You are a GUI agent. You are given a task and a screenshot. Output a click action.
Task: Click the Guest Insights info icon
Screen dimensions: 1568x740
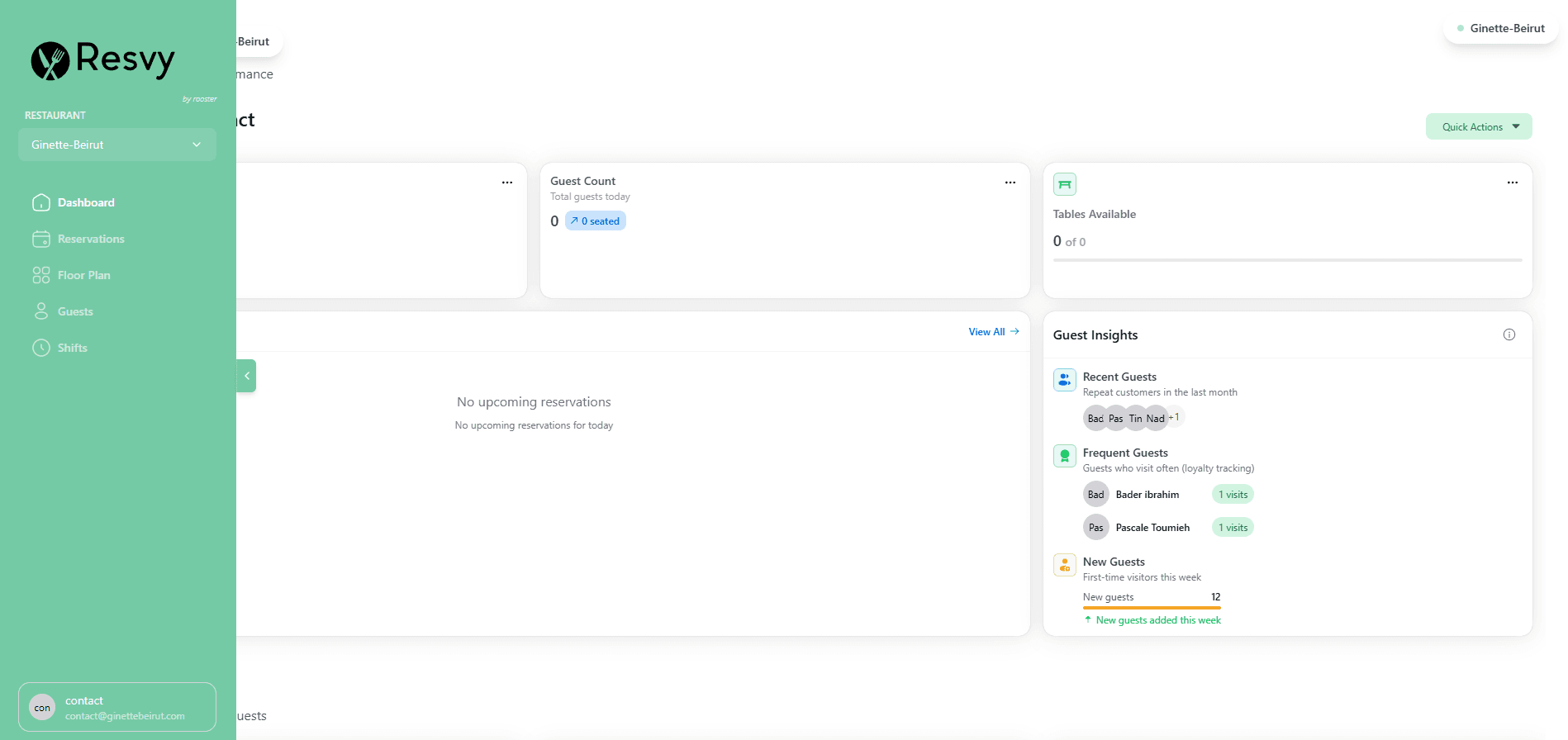pos(1509,334)
